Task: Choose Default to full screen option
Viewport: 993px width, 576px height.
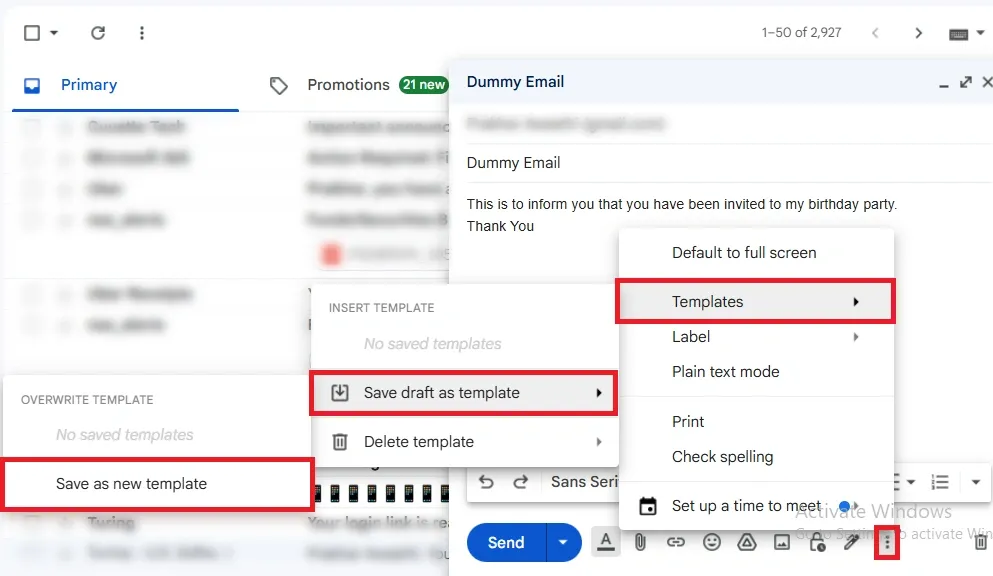Action: [x=756, y=253]
